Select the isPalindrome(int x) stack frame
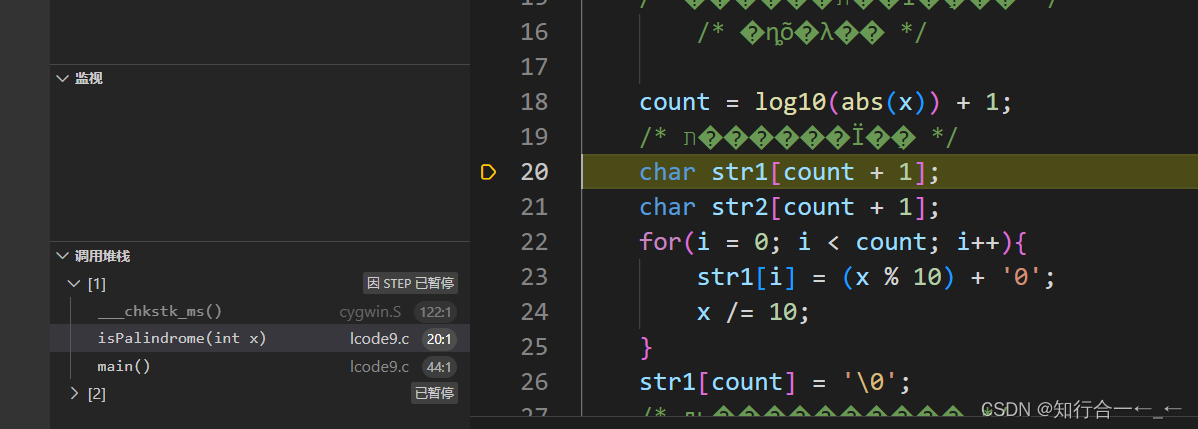1198x429 pixels. click(x=260, y=338)
